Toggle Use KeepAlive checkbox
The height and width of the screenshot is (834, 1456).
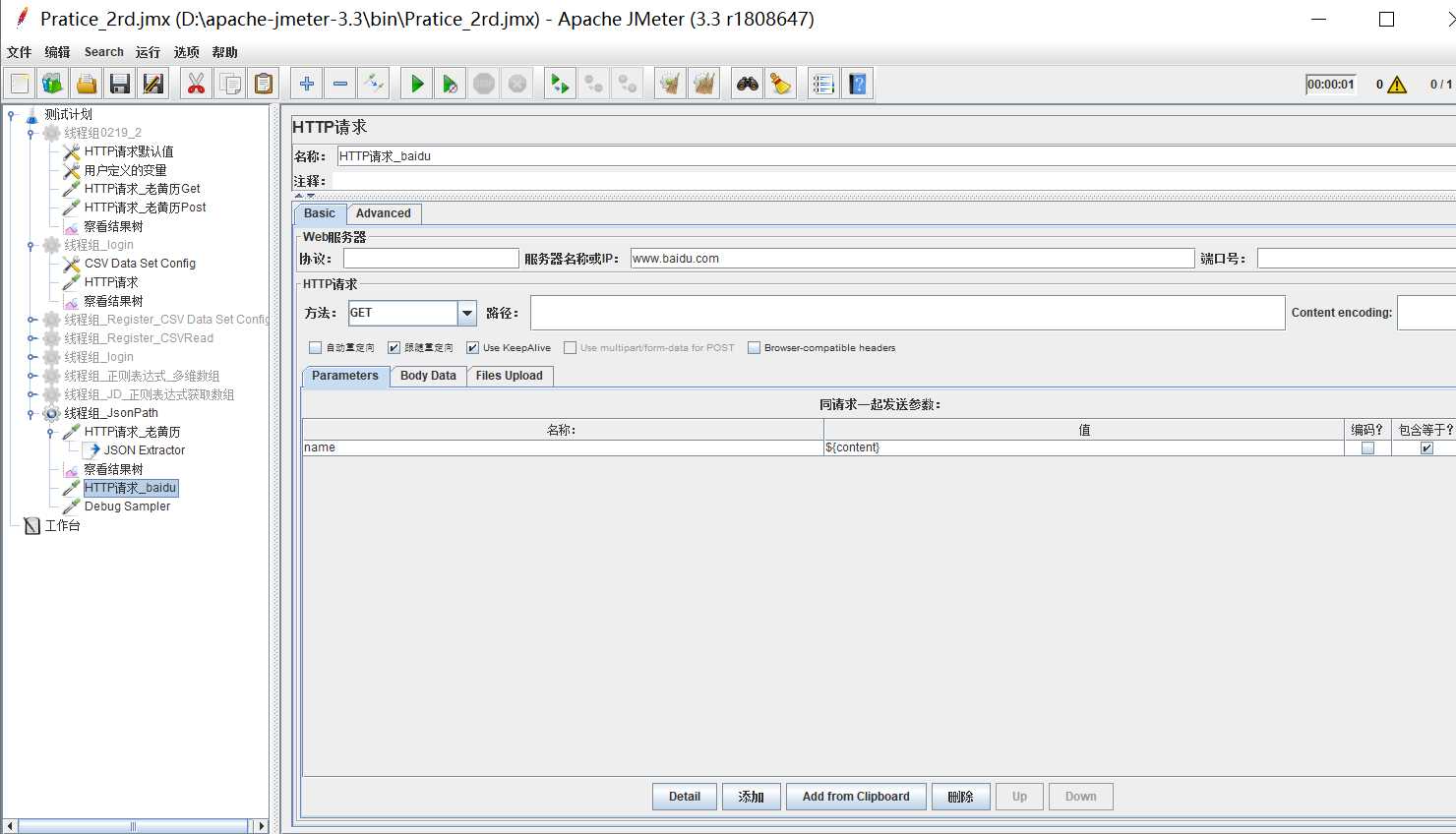pyautogui.click(x=472, y=347)
